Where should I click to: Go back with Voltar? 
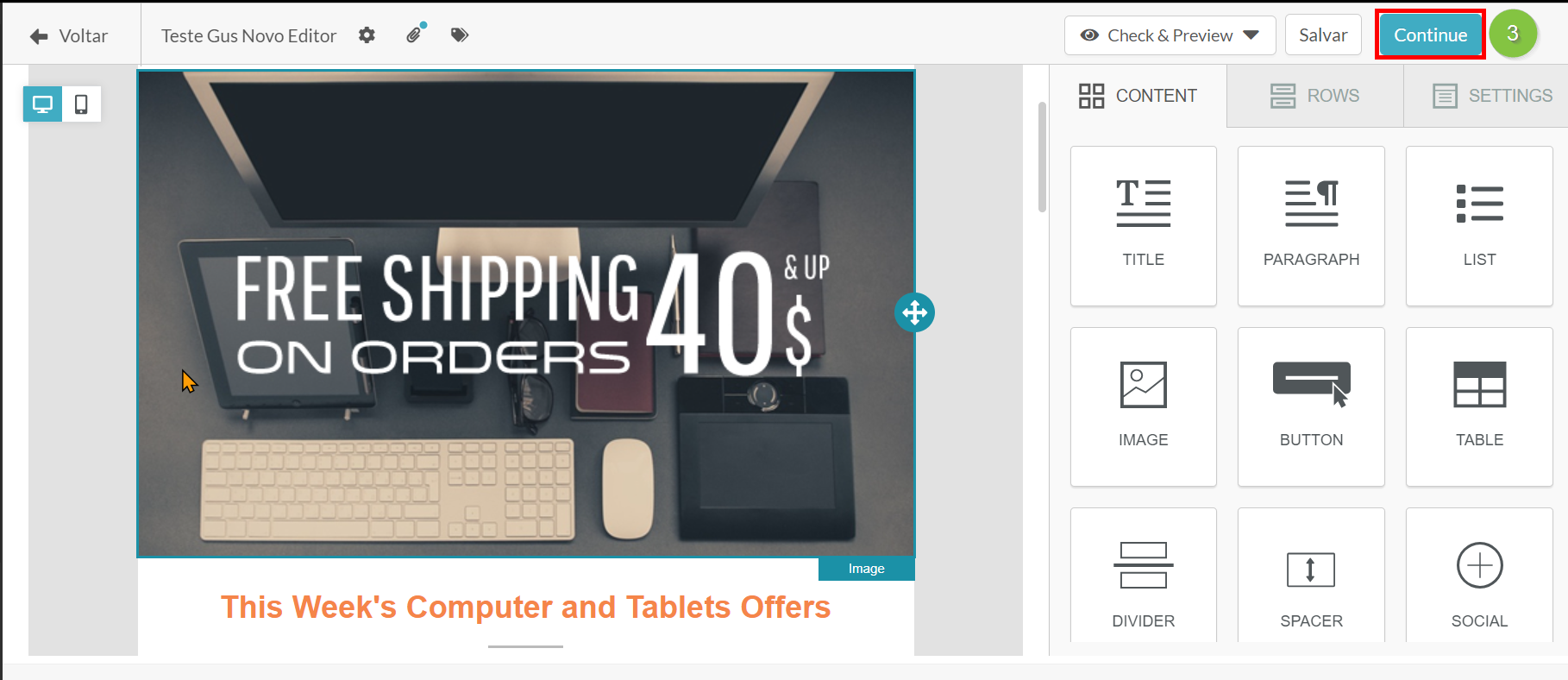[x=69, y=36]
